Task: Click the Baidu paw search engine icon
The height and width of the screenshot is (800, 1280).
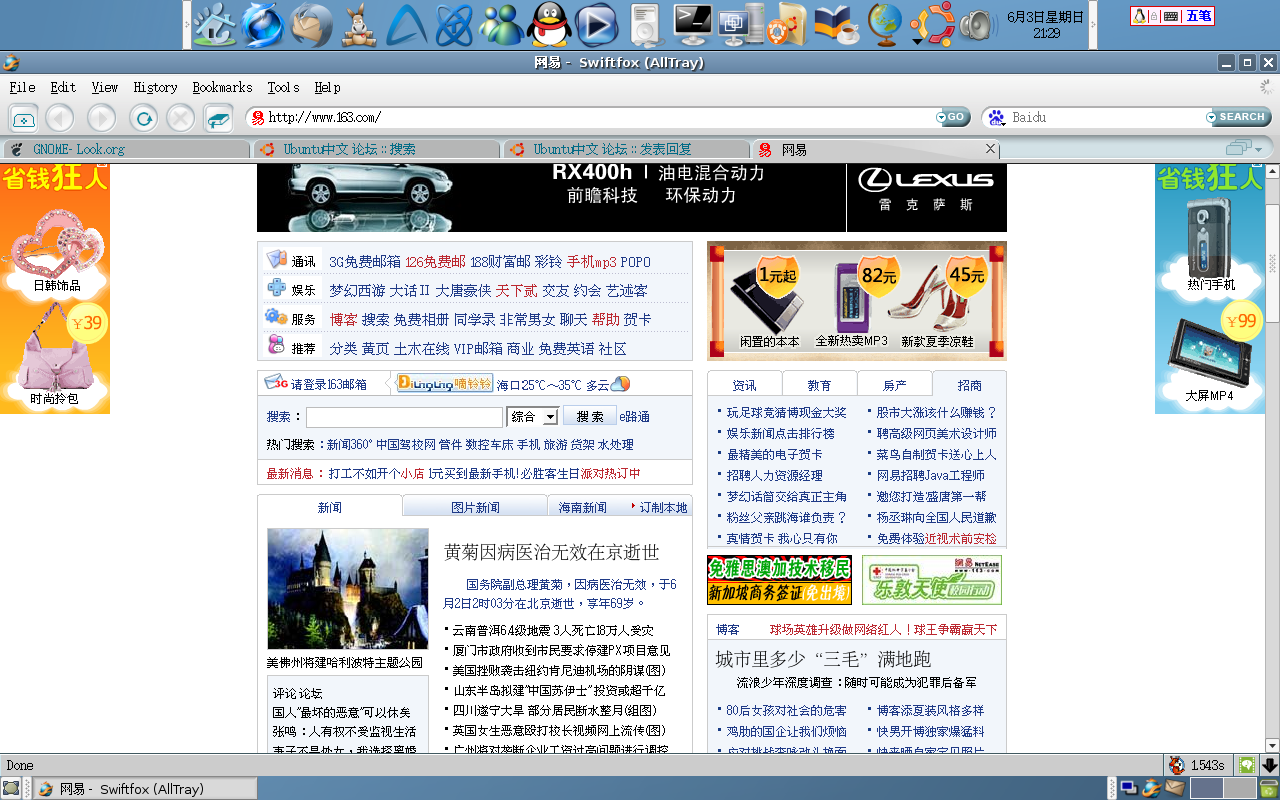Action: [x=996, y=118]
